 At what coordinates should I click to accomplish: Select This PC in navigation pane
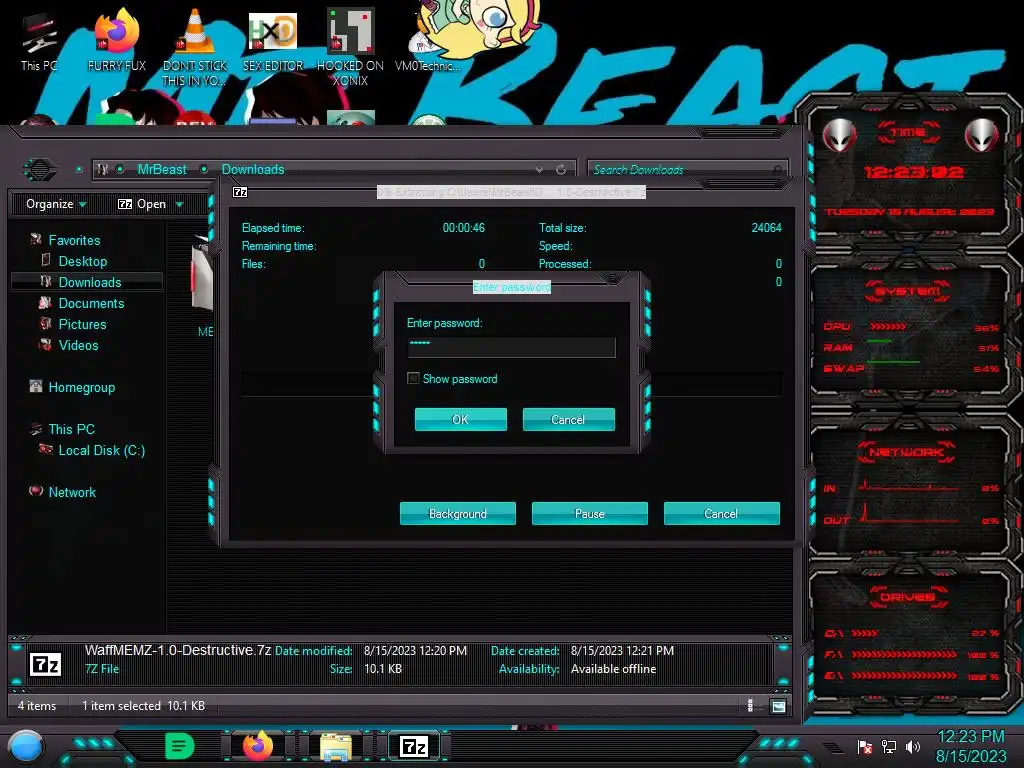(x=72, y=429)
